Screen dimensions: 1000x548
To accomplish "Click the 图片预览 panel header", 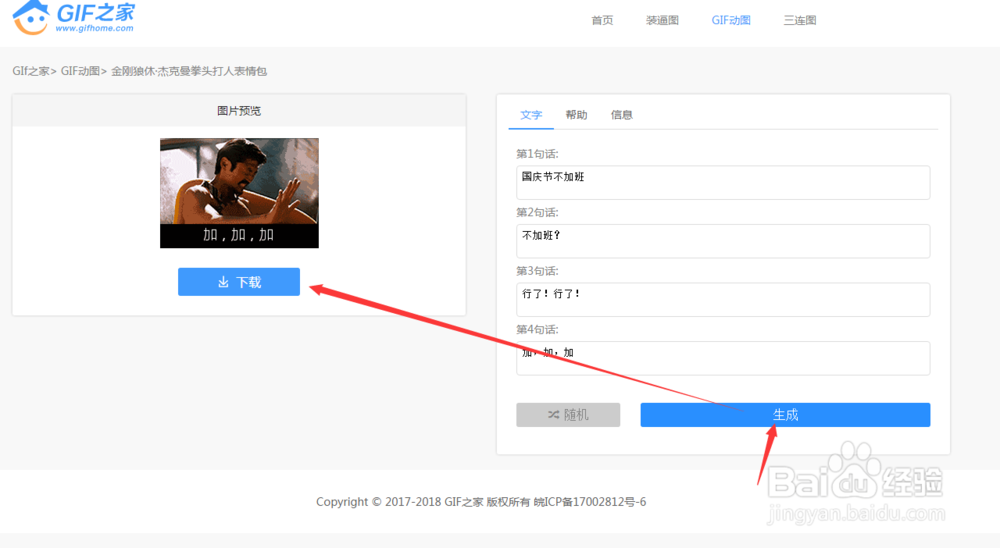I will pos(239,111).
